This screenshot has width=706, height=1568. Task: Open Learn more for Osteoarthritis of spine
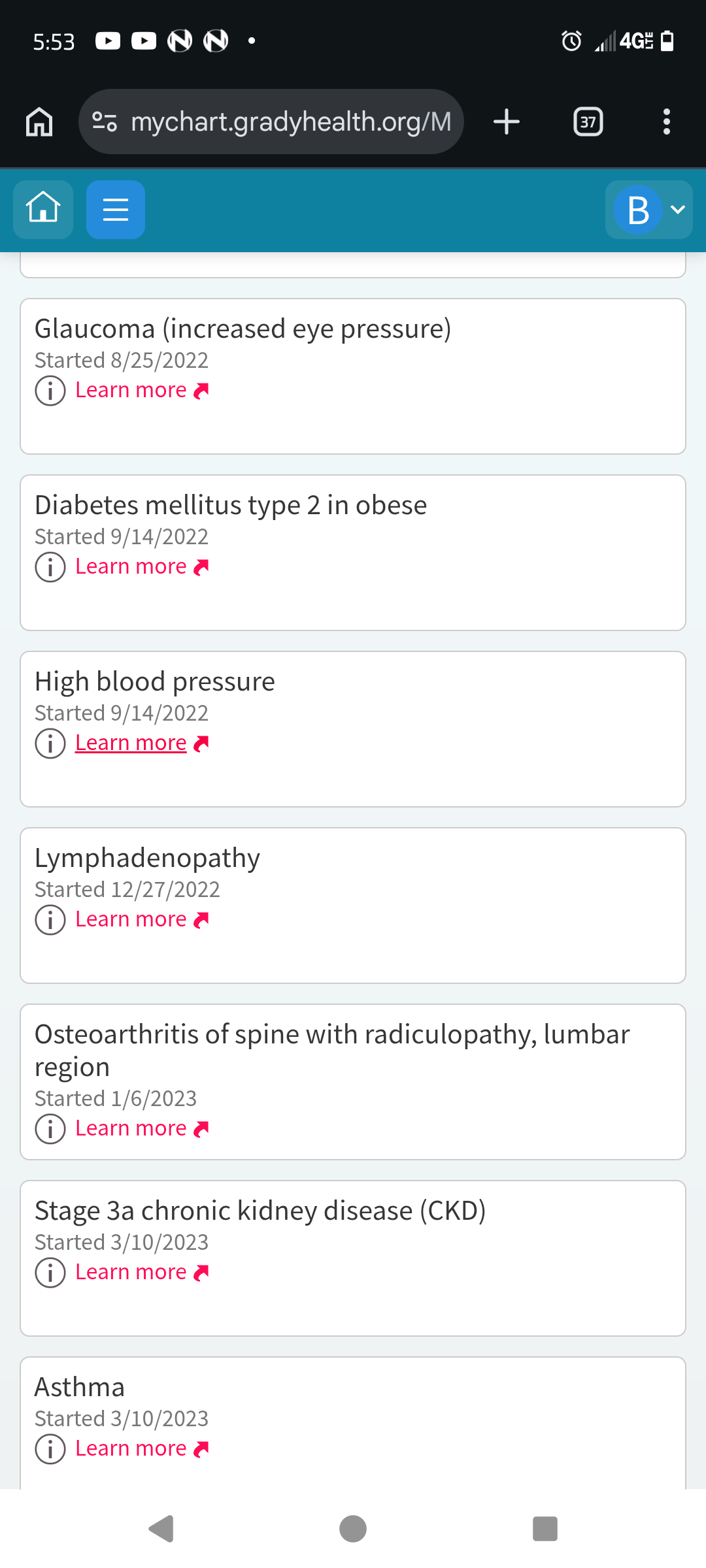(142, 1128)
